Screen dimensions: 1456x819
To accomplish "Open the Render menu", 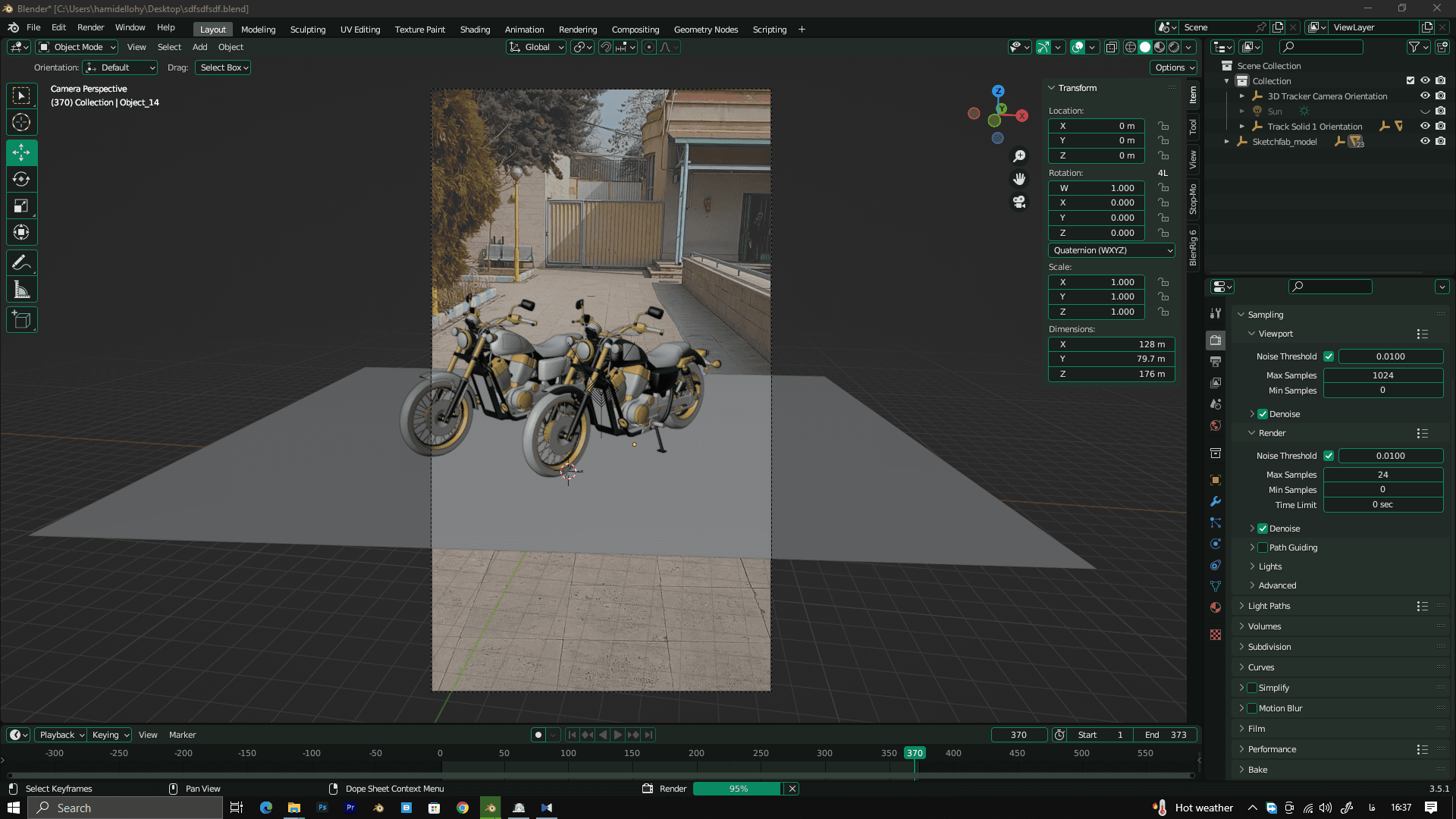I will tap(90, 27).
